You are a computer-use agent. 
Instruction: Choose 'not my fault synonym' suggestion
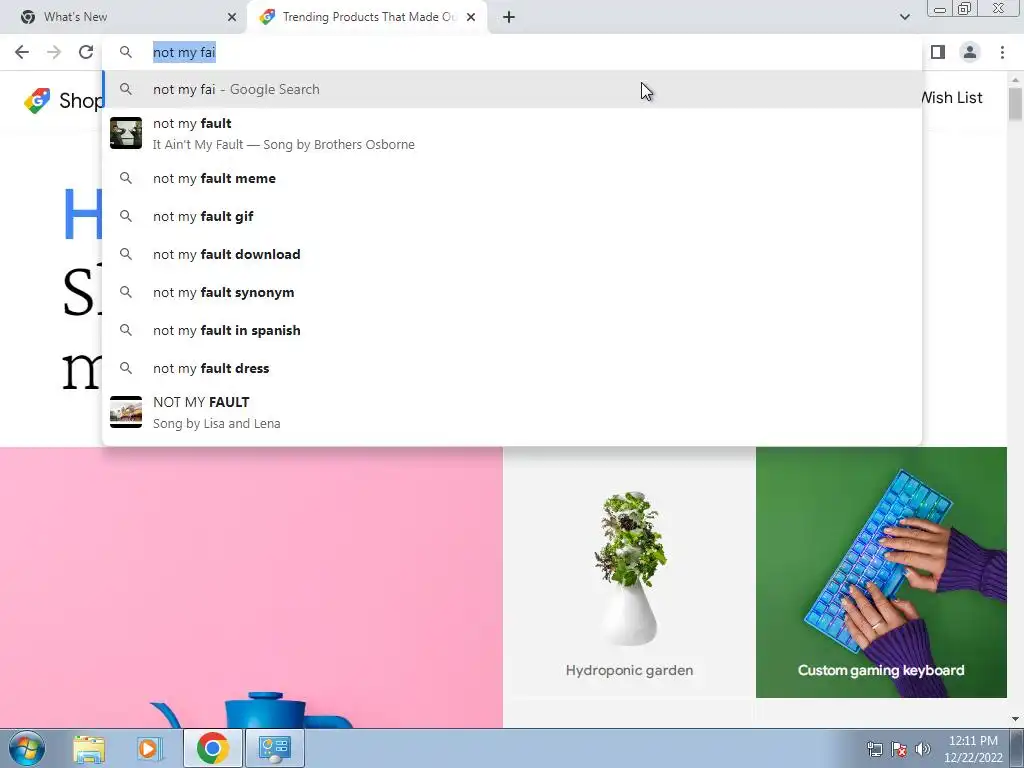pyautogui.click(x=513, y=292)
